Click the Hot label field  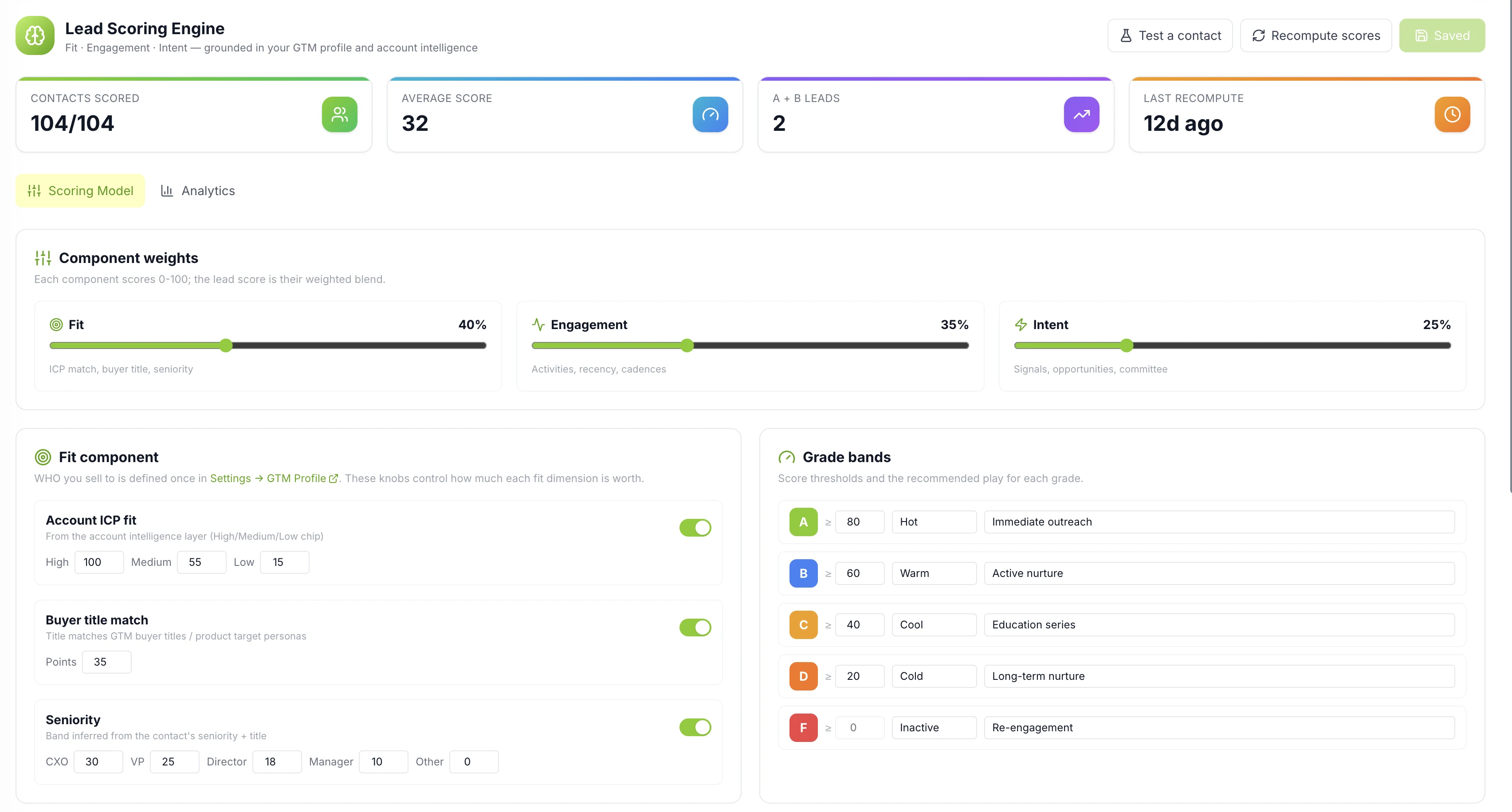(935, 522)
